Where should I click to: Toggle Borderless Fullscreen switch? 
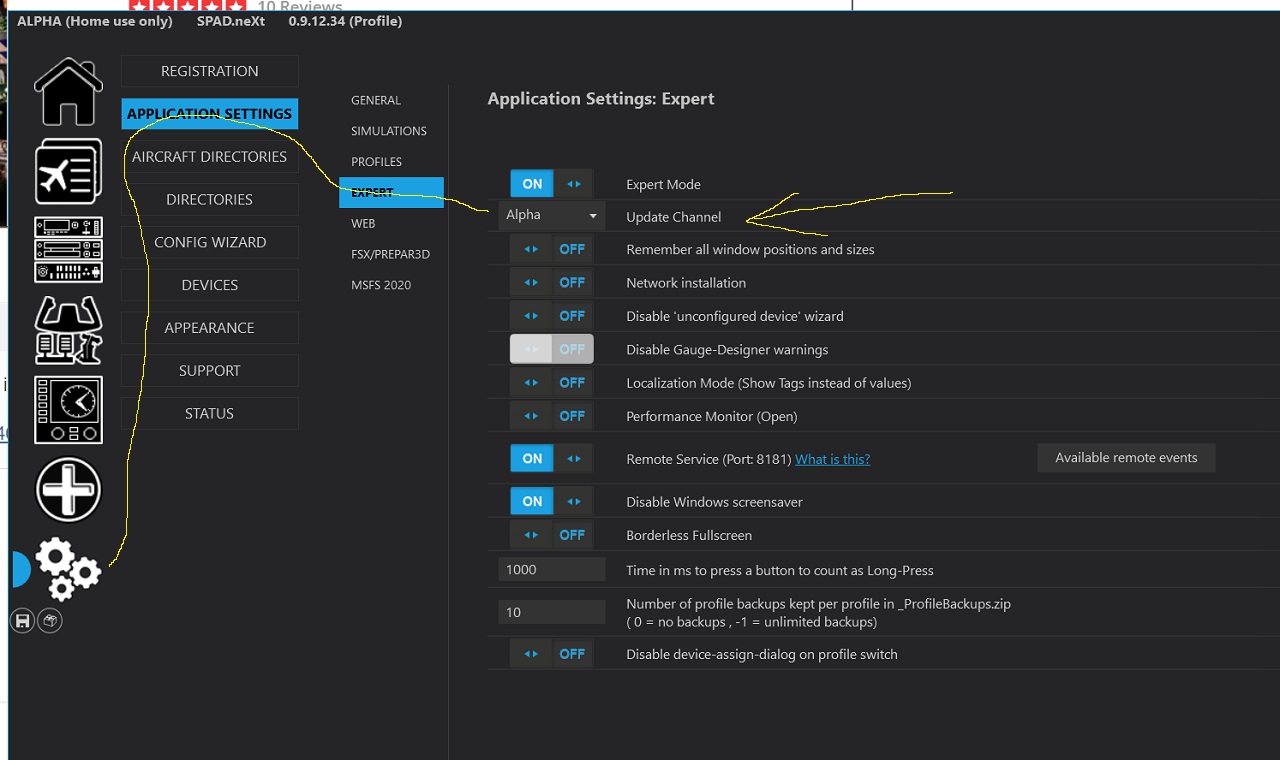[x=551, y=535]
